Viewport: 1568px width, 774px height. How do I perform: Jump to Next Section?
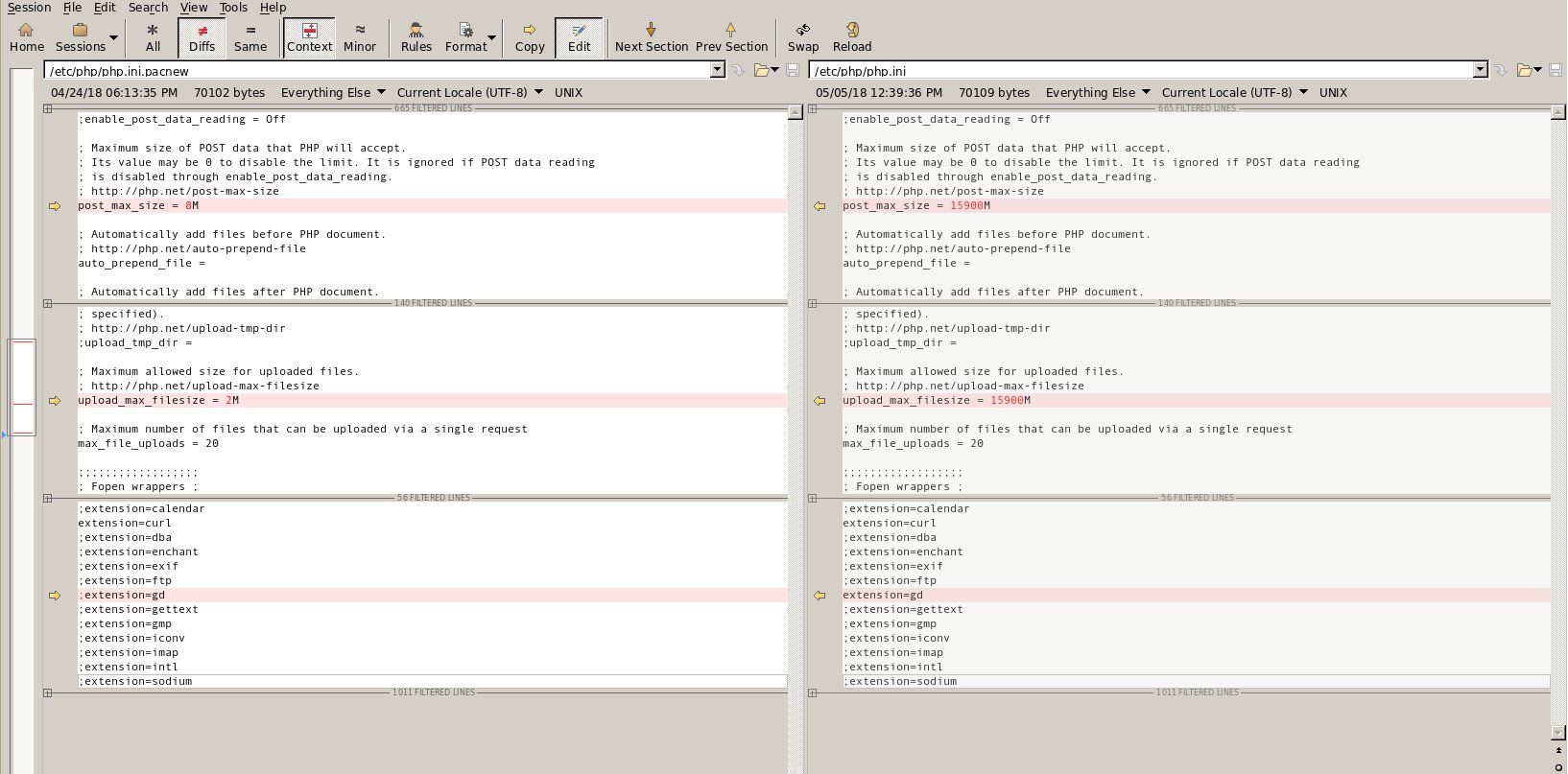651,37
